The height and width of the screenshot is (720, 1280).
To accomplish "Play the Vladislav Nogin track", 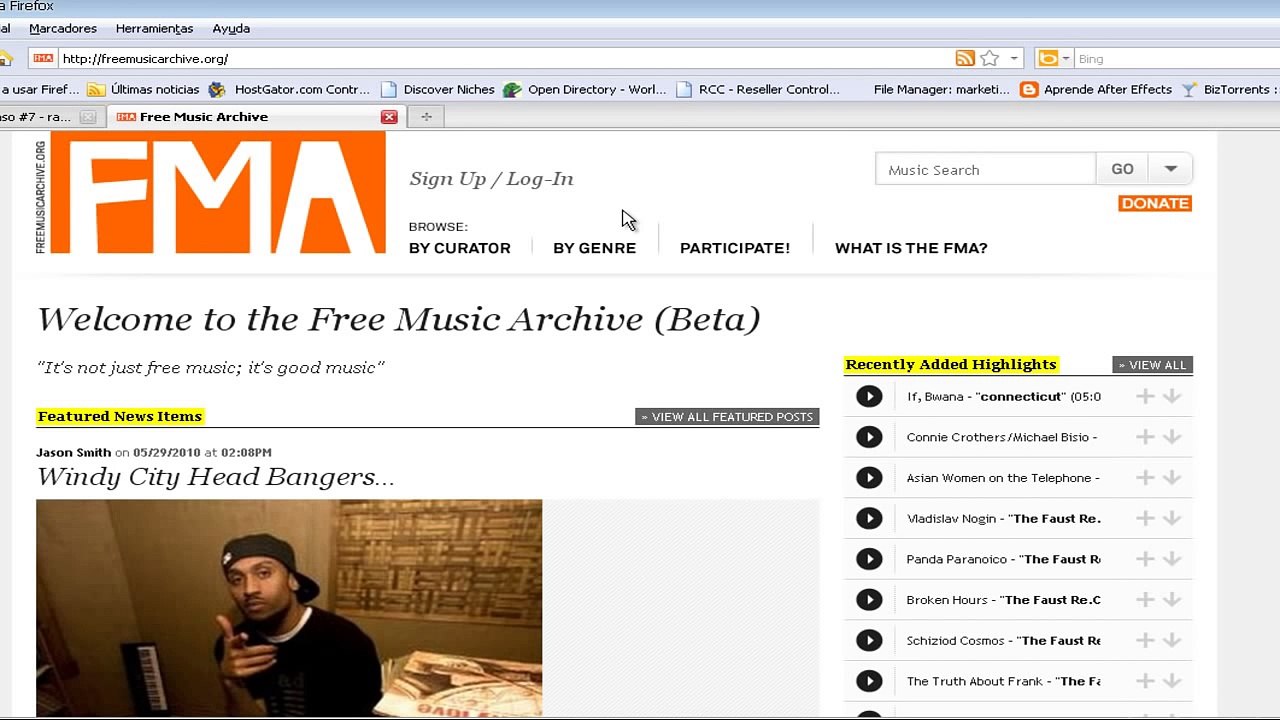I will tap(869, 518).
